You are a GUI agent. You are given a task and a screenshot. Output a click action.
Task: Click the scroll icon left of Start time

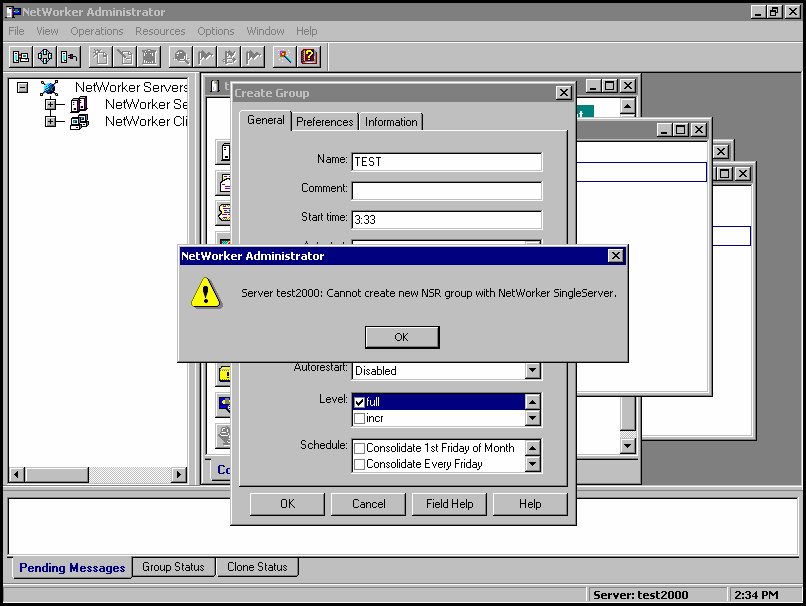tap(225, 212)
